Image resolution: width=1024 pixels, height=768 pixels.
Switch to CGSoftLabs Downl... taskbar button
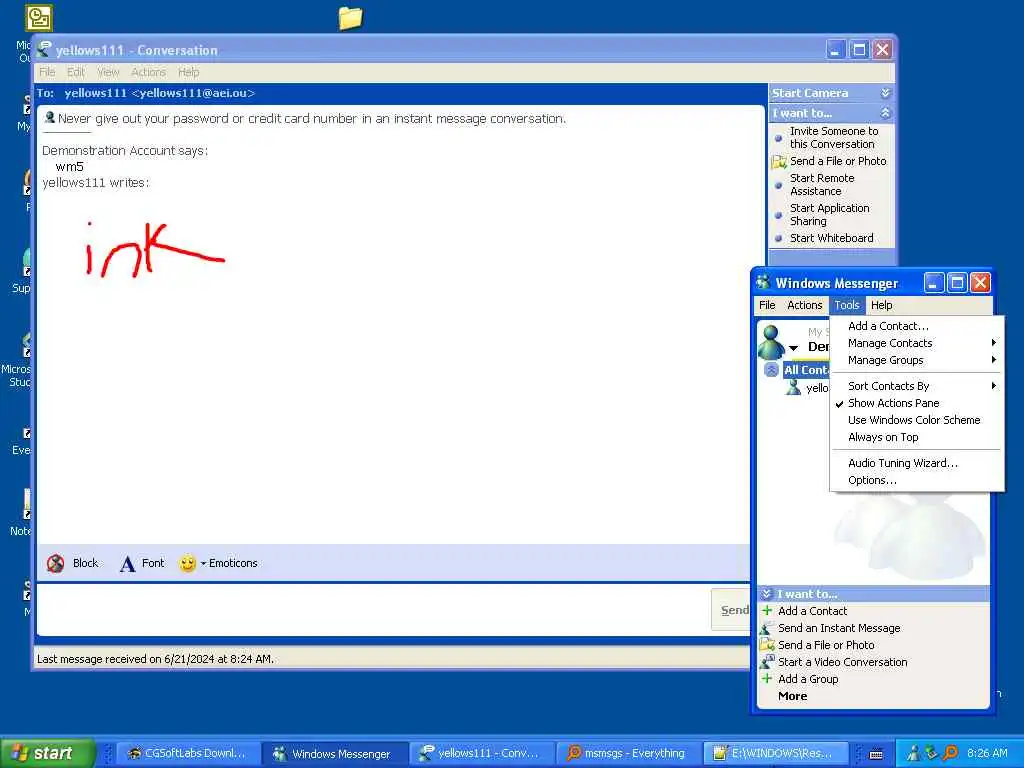[187, 753]
